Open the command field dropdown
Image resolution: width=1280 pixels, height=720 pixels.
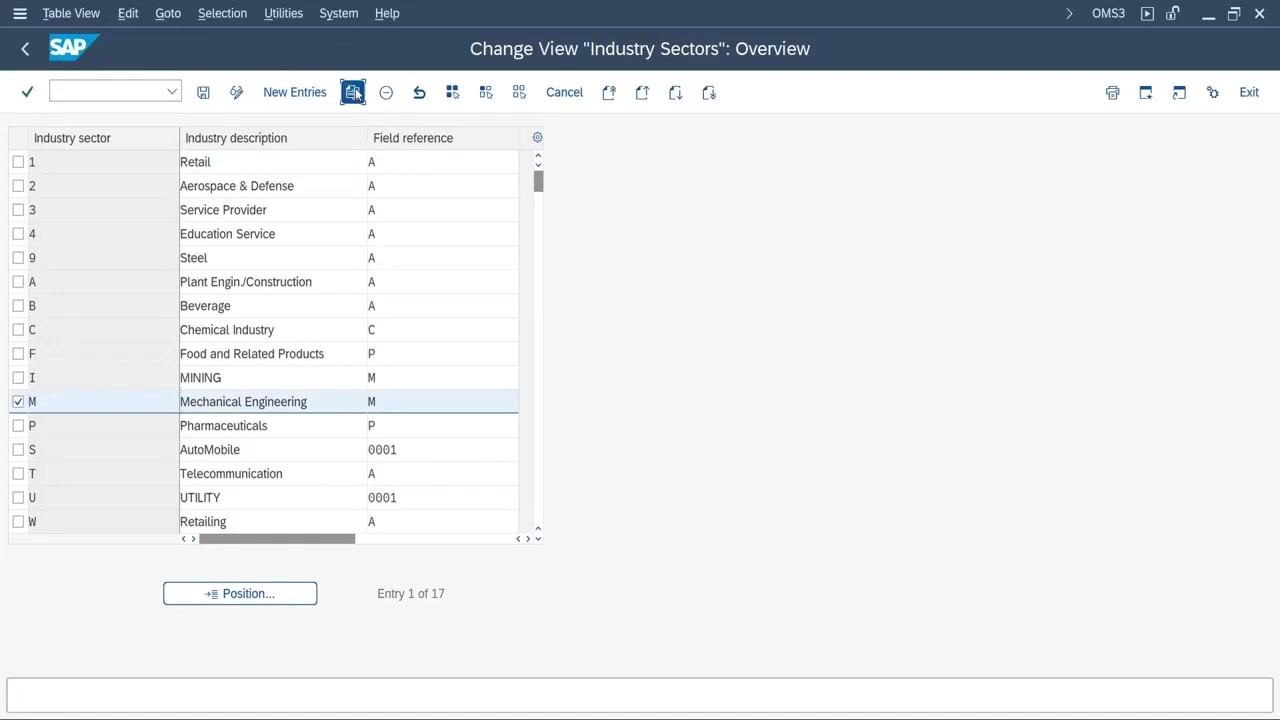(x=172, y=91)
